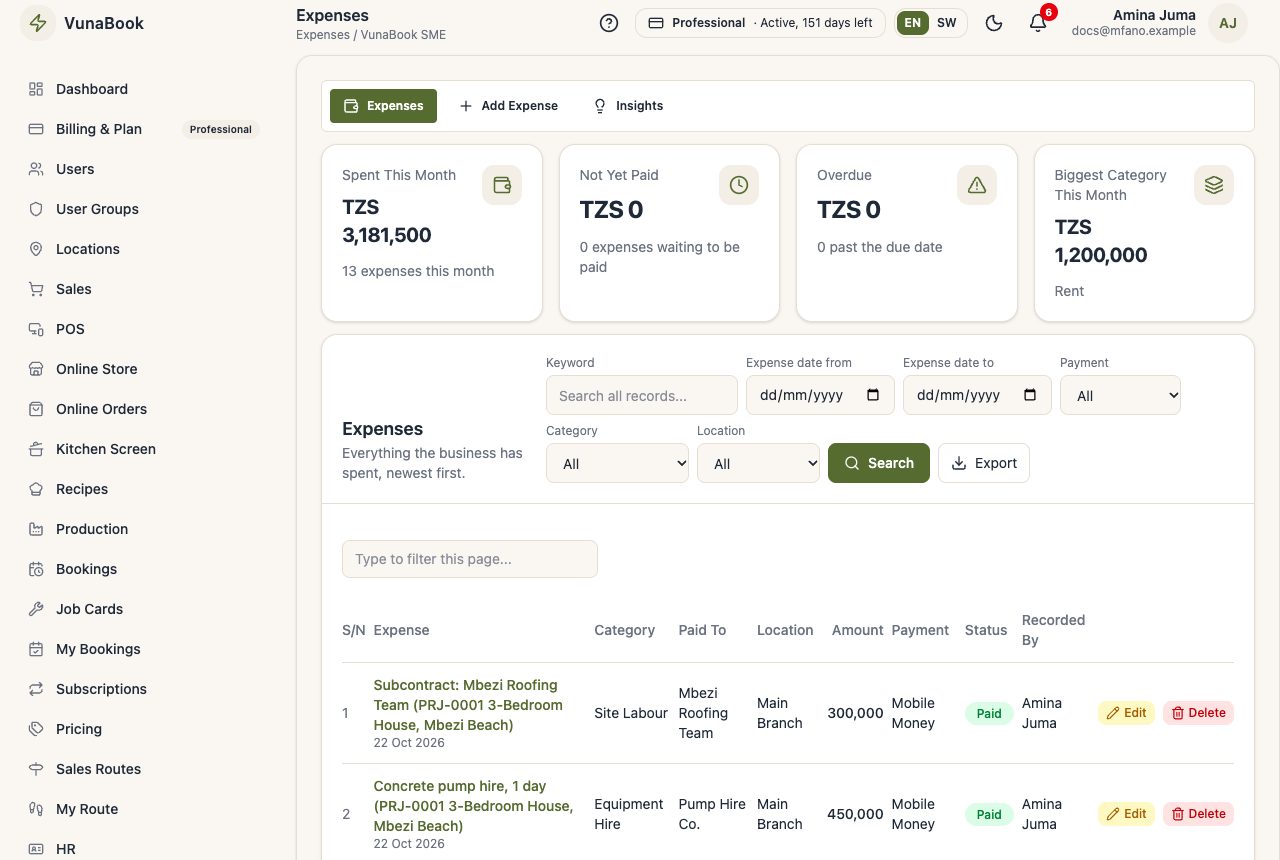The width and height of the screenshot is (1280, 860).
Task: Delete the Concrete pump hire expense
Action: (x=1198, y=814)
